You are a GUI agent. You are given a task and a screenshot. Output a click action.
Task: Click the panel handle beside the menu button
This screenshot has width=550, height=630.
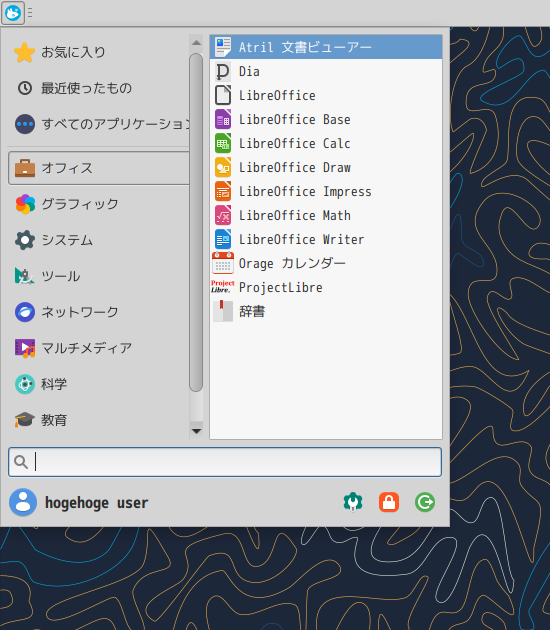pyautogui.click(x=30, y=13)
